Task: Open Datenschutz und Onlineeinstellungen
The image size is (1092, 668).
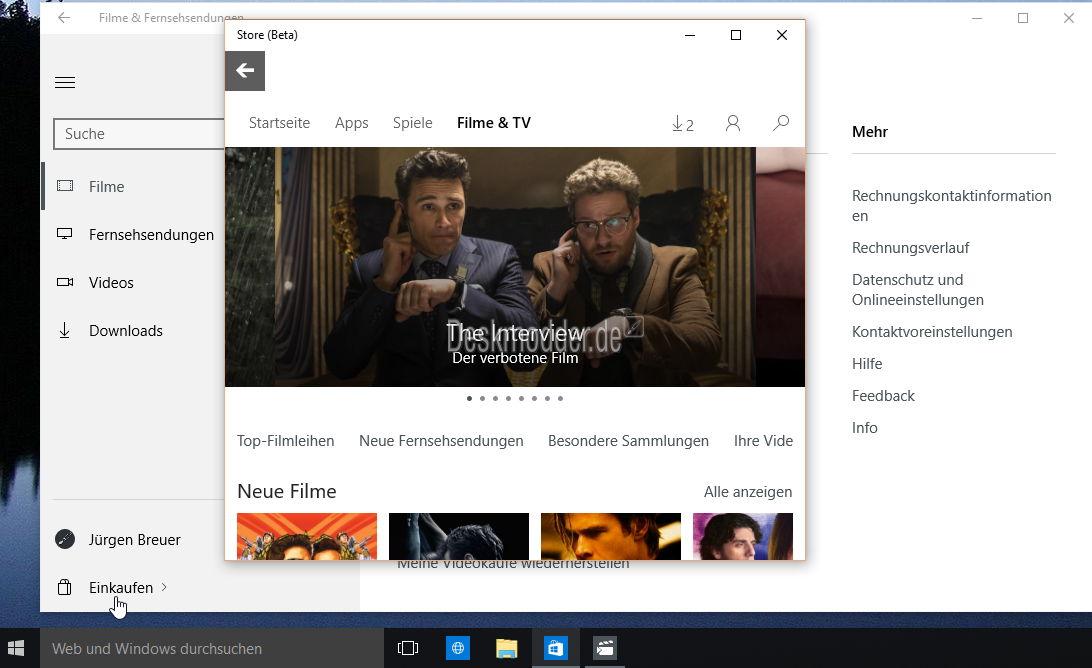Action: pos(918,290)
